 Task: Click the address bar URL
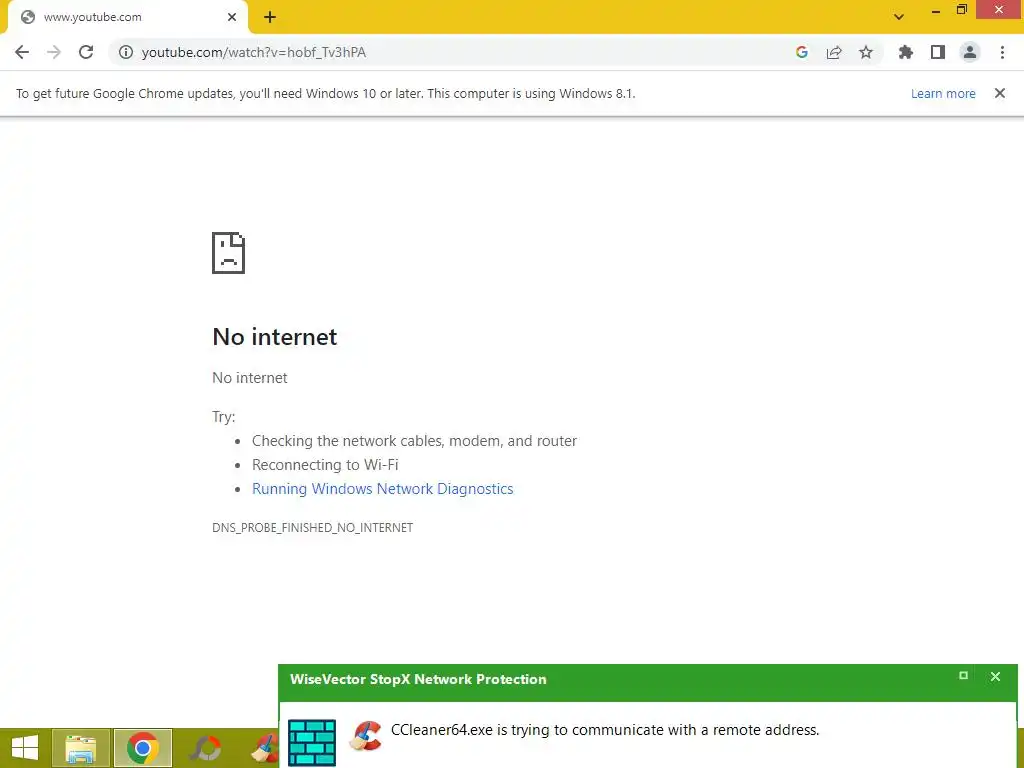coord(253,52)
